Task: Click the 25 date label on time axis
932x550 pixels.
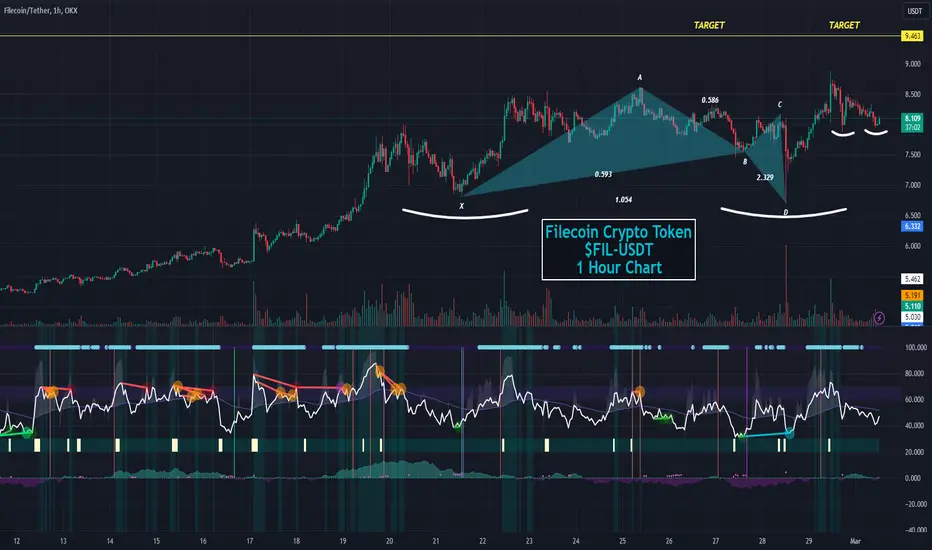Action: click(x=622, y=541)
